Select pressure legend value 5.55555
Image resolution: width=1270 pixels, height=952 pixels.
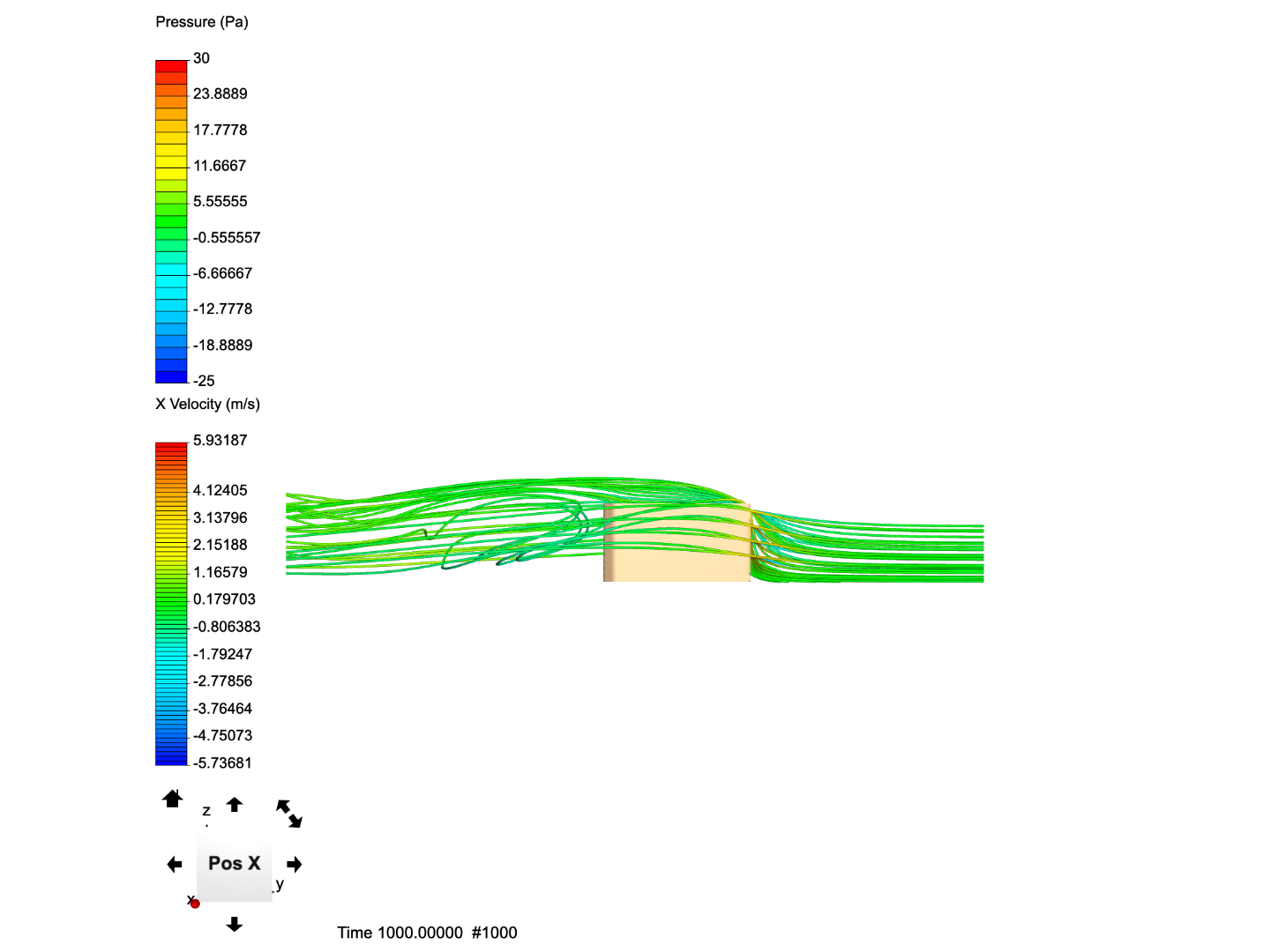[x=220, y=201]
